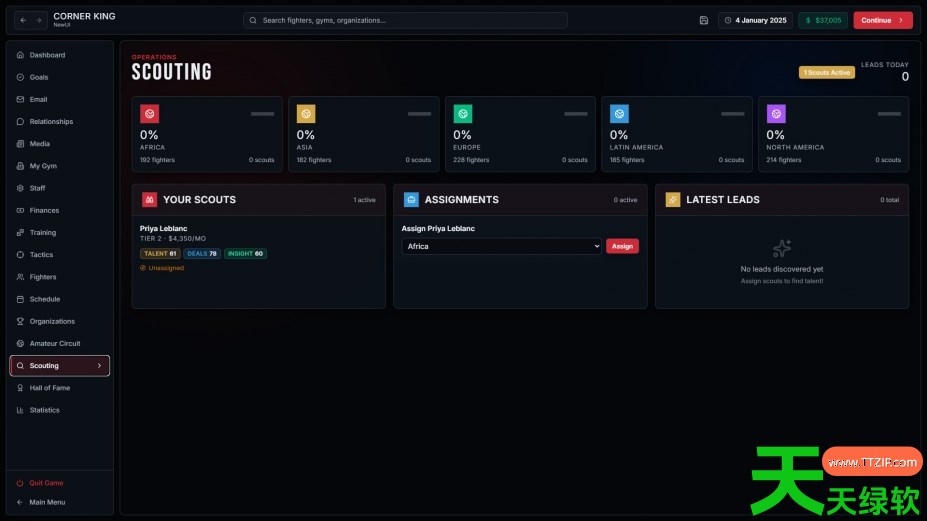Click the search magnifier icon in search bar
This screenshot has height=521, width=927.
point(253,20)
